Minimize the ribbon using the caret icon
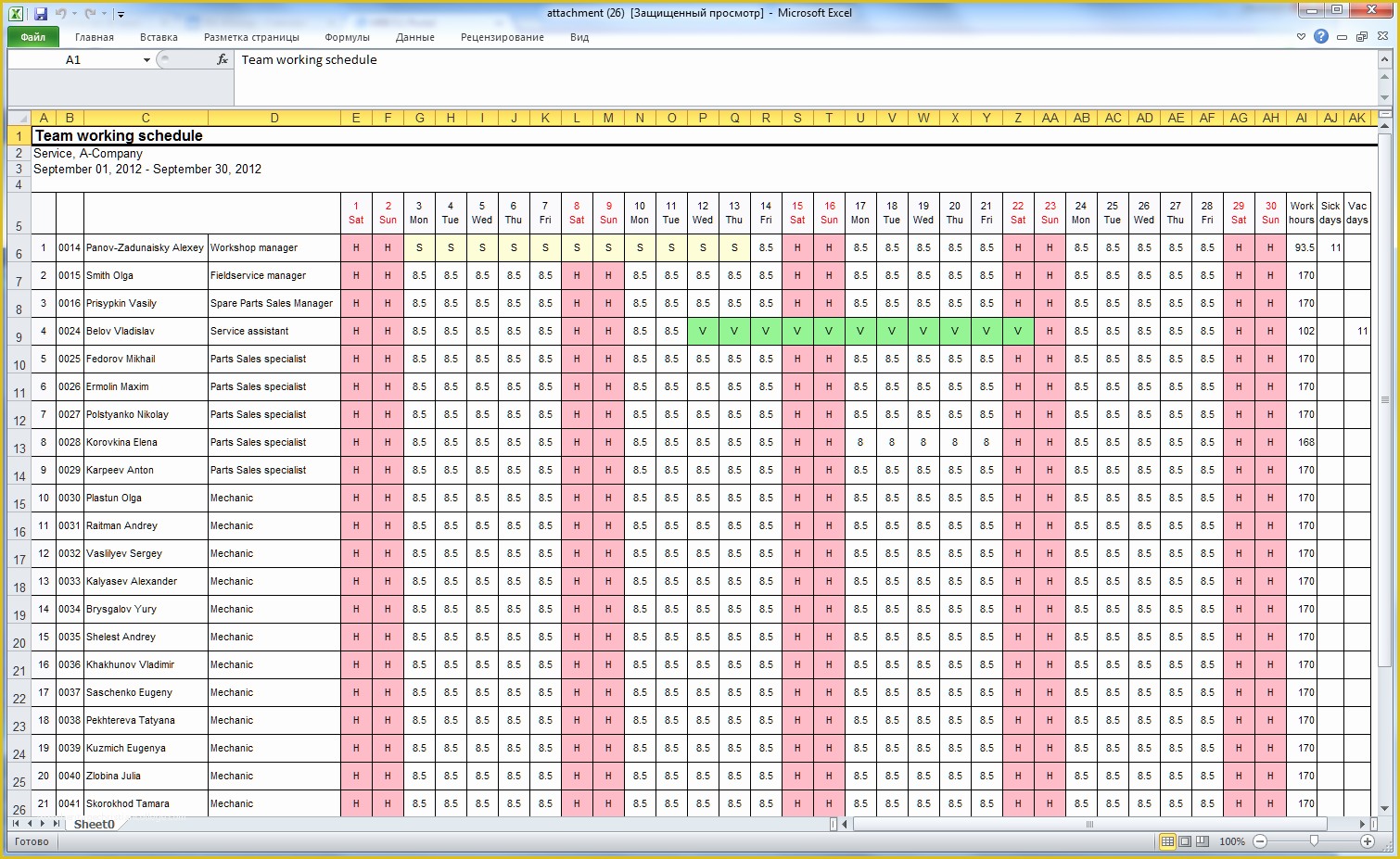Image resolution: width=1400 pixels, height=859 pixels. click(1301, 37)
